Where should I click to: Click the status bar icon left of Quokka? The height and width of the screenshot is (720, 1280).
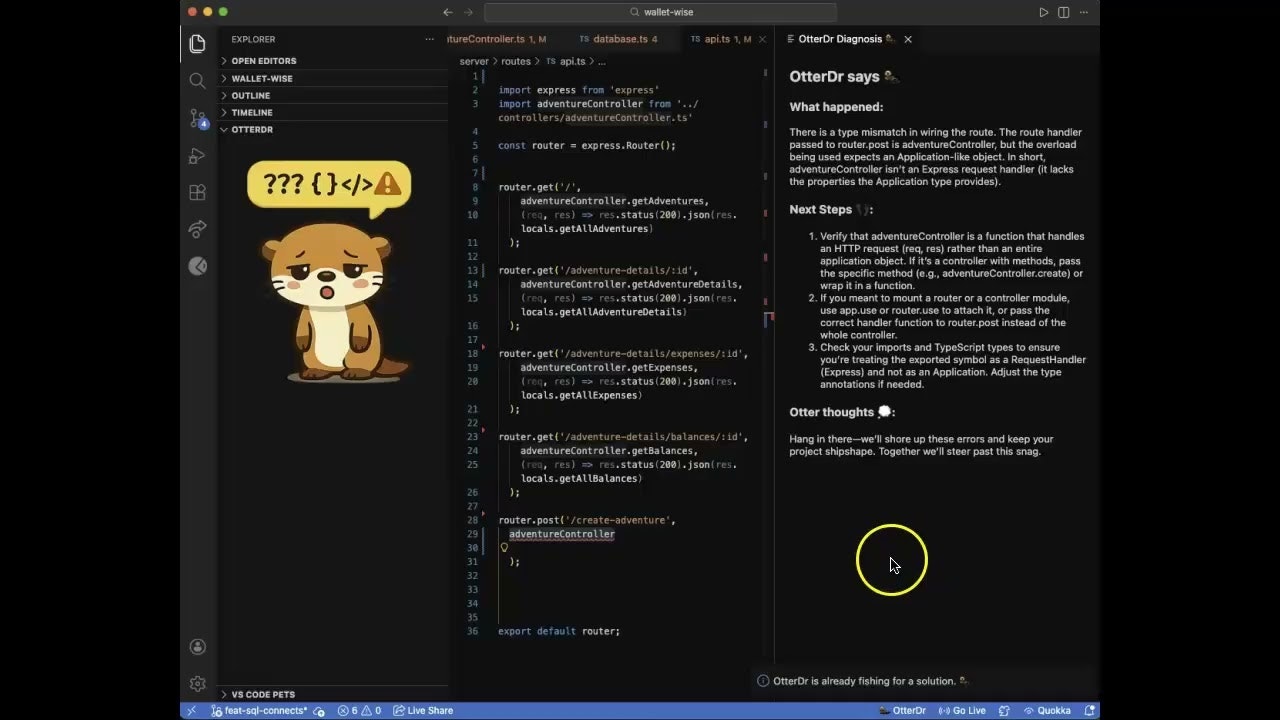[1004, 711]
